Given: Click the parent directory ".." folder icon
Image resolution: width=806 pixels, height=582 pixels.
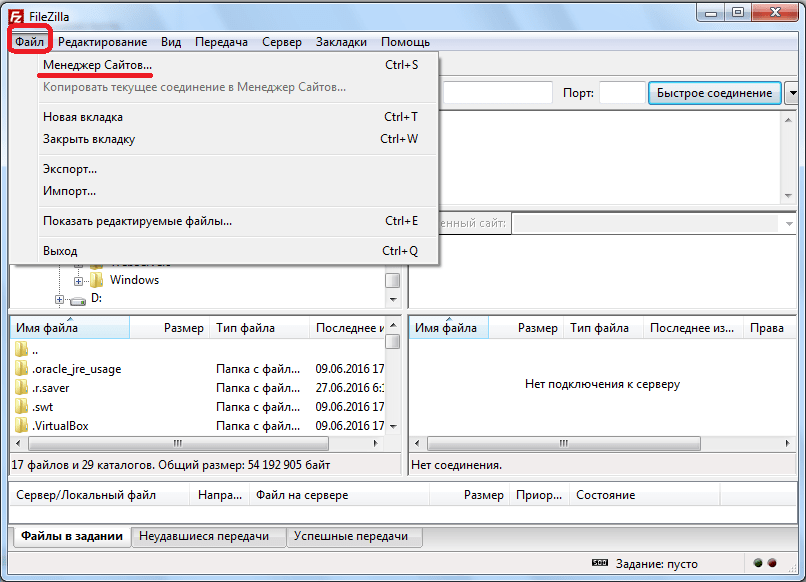Looking at the screenshot, I should (x=22, y=350).
